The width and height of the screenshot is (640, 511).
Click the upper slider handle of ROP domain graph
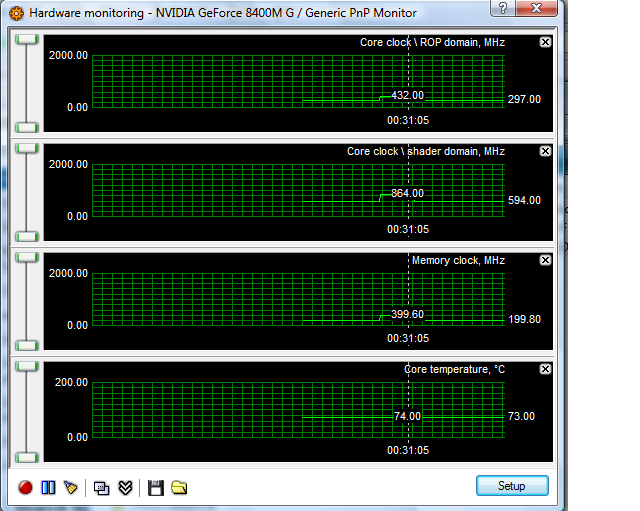click(x=27, y=39)
